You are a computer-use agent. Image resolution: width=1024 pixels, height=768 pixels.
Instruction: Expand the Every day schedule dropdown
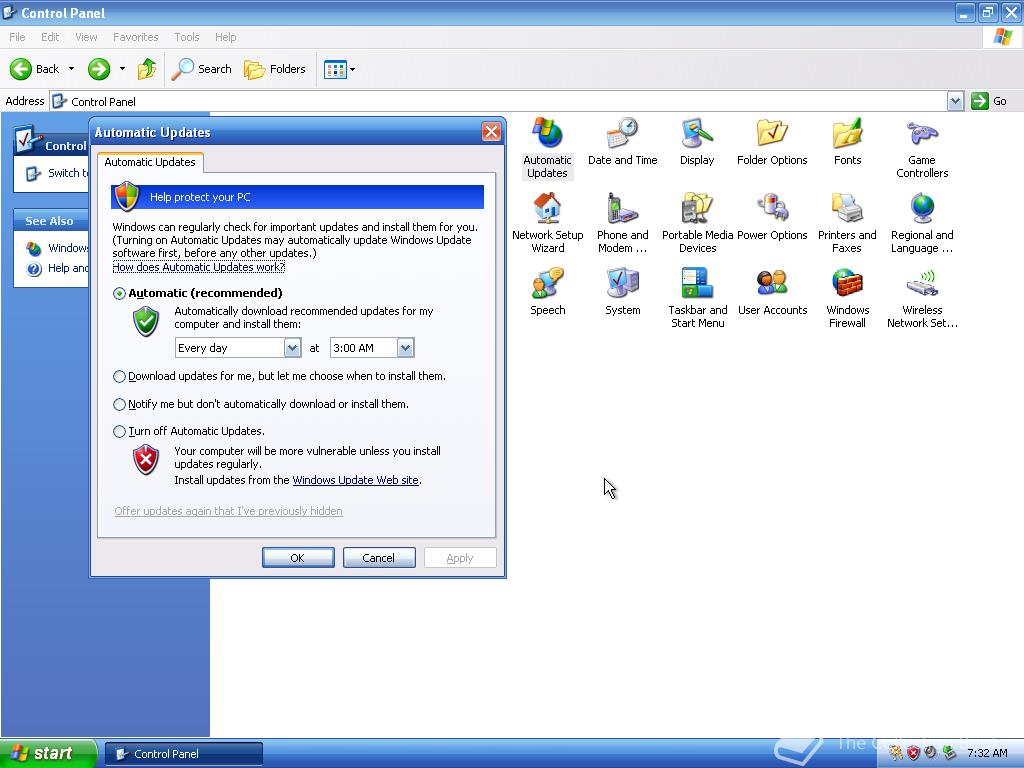(293, 348)
